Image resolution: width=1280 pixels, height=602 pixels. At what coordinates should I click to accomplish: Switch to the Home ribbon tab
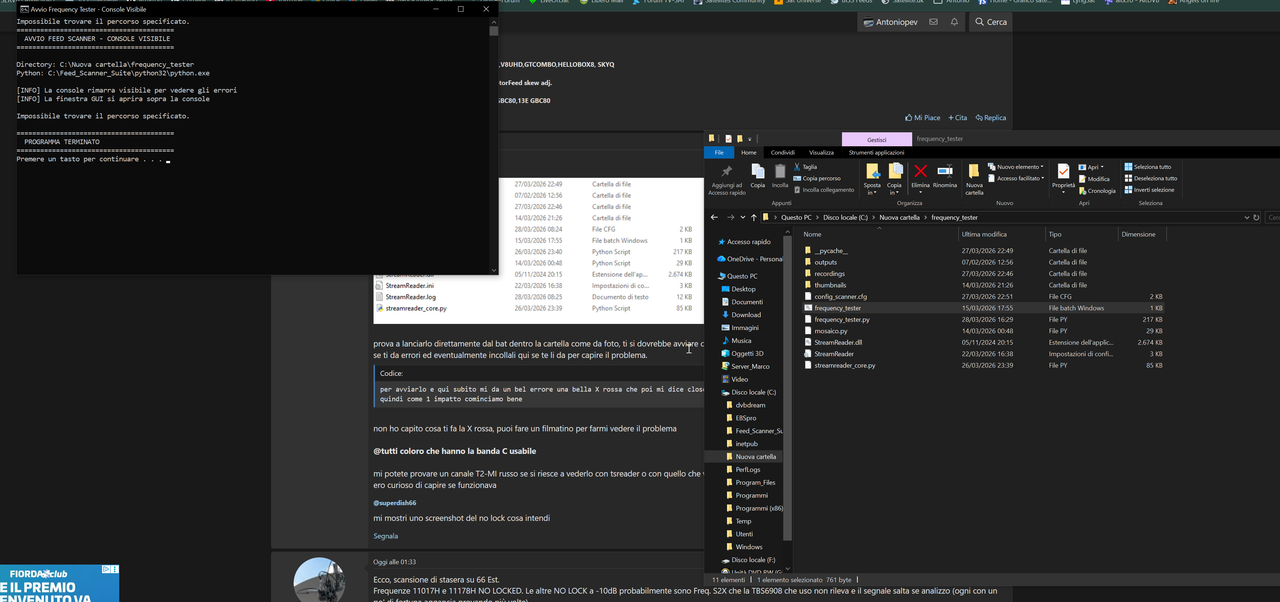tap(748, 152)
